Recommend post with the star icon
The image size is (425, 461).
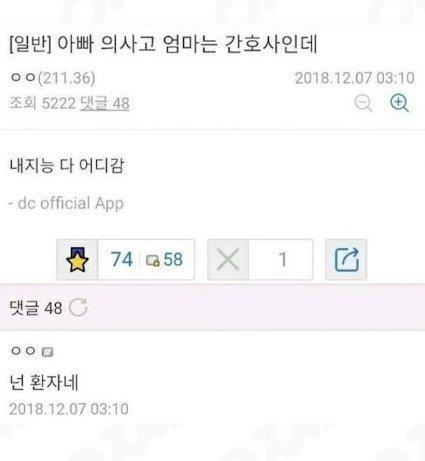[78, 260]
